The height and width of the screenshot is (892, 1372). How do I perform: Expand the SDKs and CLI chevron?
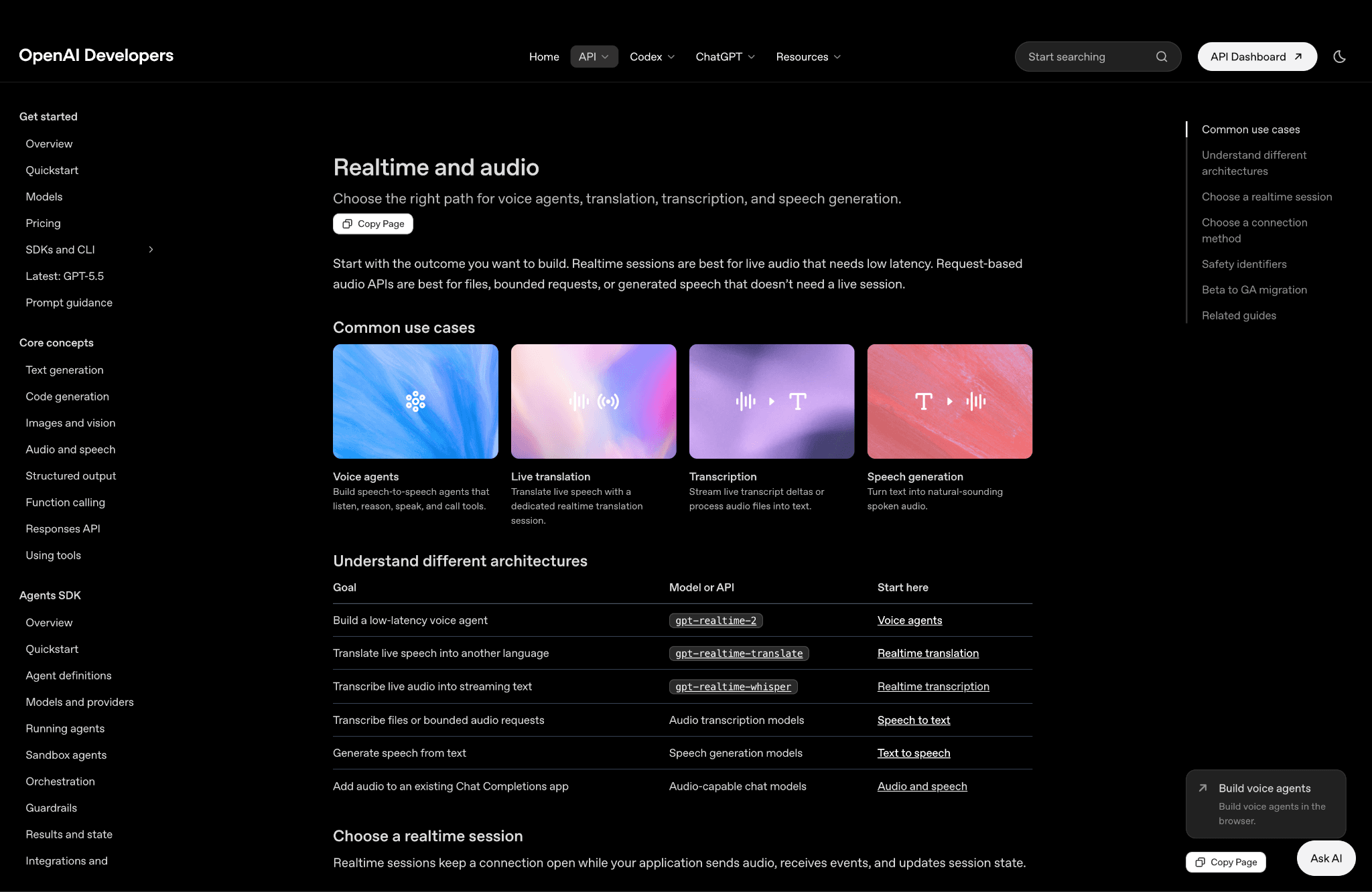click(151, 250)
